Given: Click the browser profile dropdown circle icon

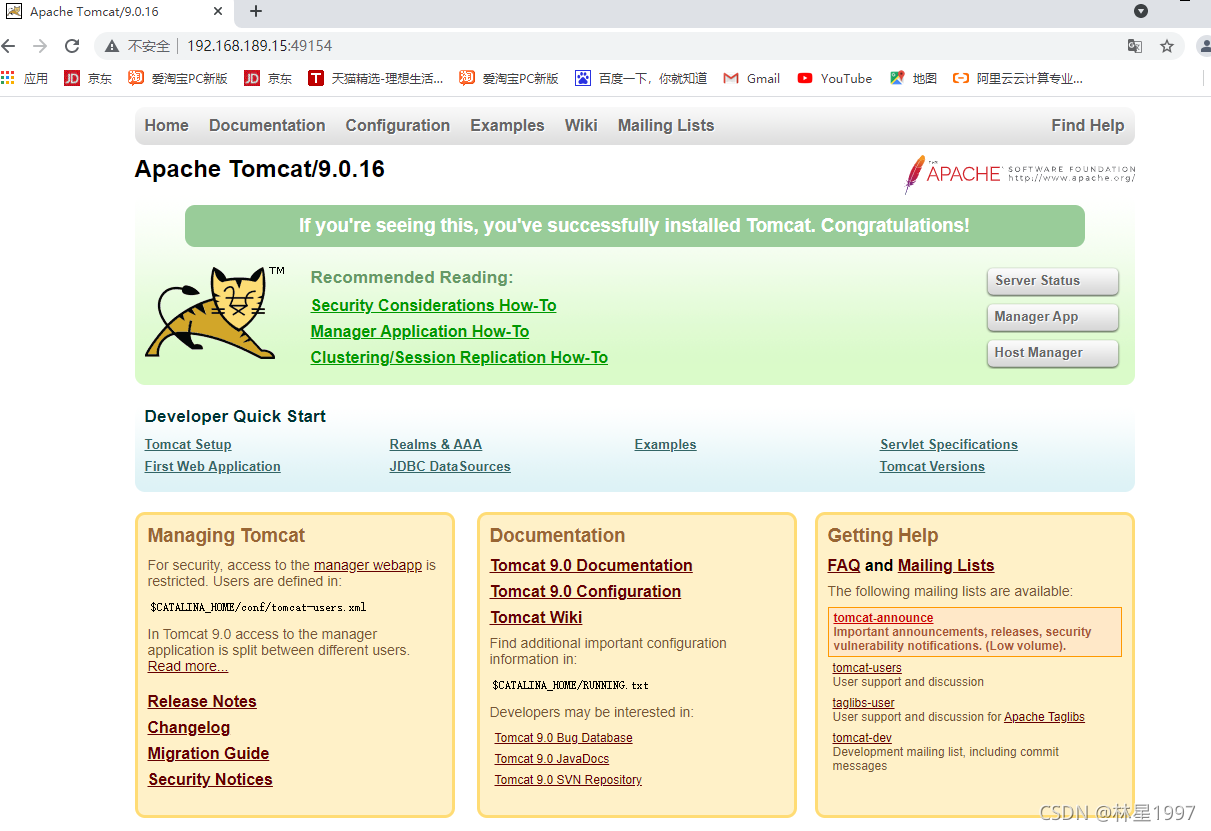Looking at the screenshot, I should coord(1141,11).
